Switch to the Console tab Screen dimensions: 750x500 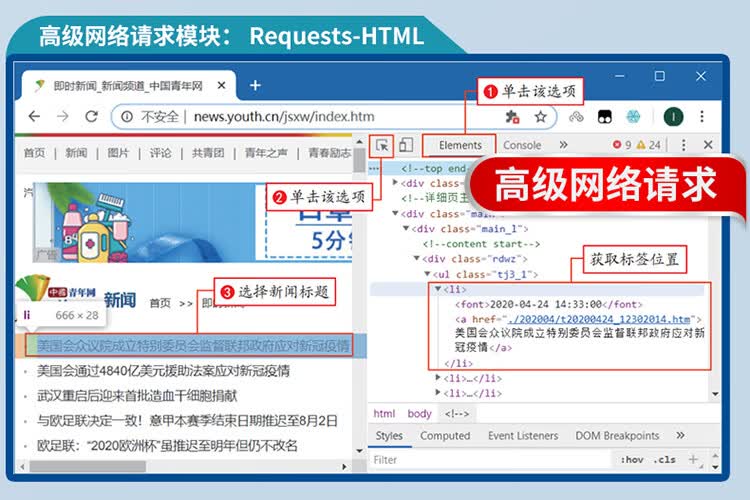tap(522, 145)
